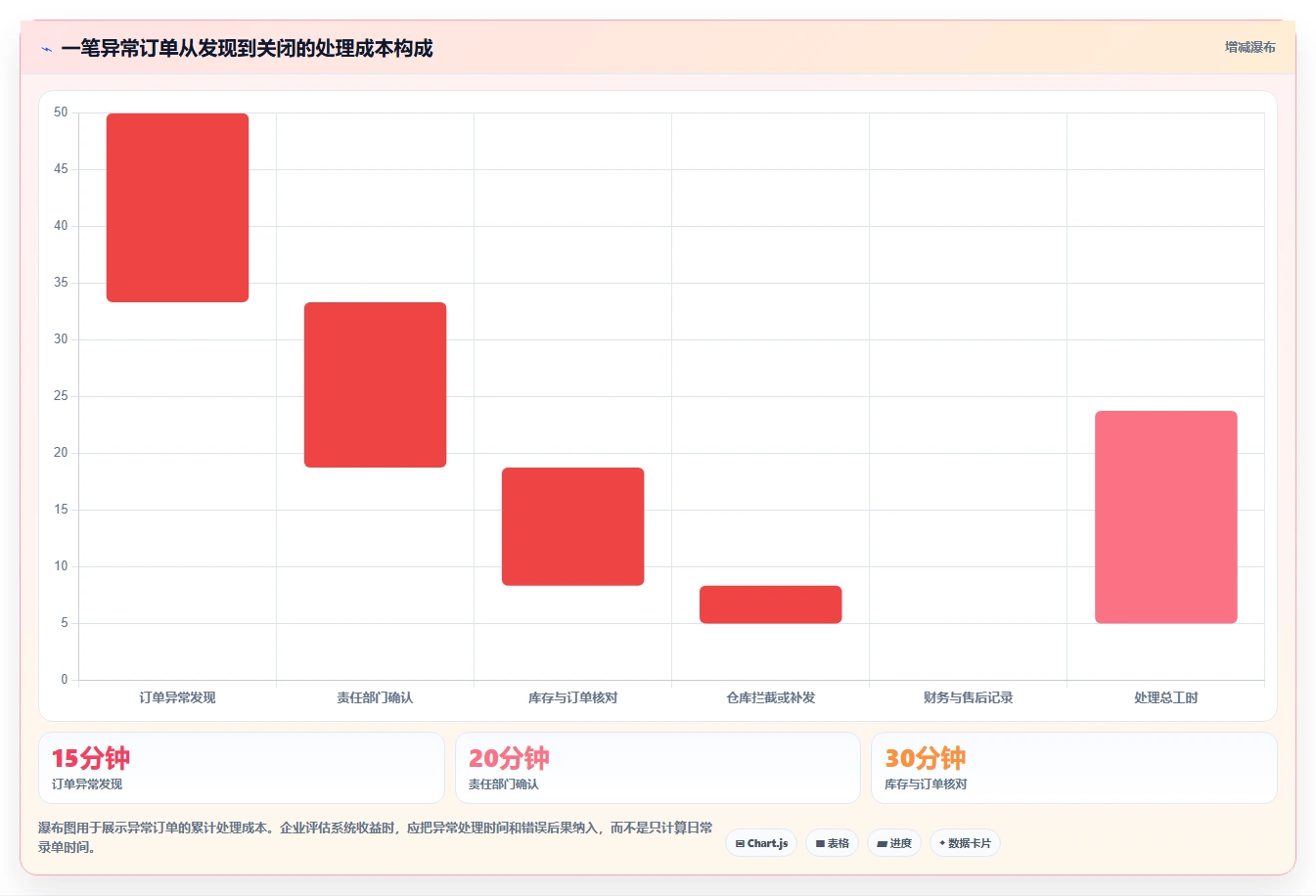This screenshot has width=1316, height=896.
Task: Click the x-axis label 处理总工时
Action: point(1165,697)
